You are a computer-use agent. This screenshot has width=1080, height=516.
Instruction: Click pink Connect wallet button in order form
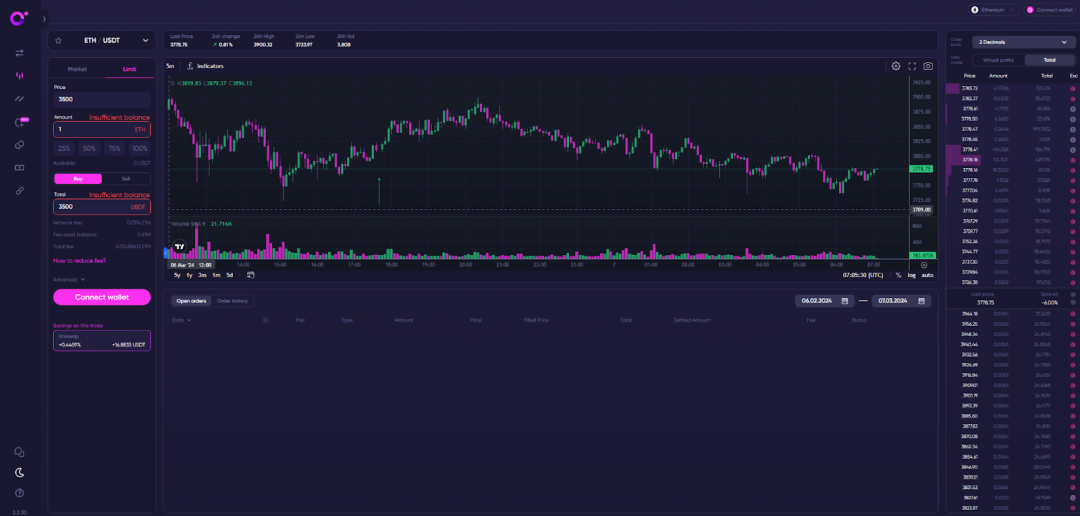(x=102, y=297)
